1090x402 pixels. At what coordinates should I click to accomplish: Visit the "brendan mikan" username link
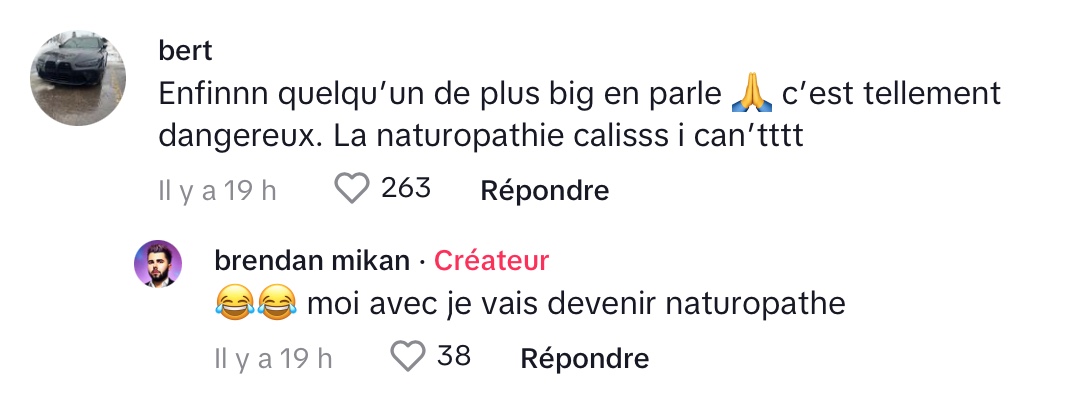click(x=312, y=261)
